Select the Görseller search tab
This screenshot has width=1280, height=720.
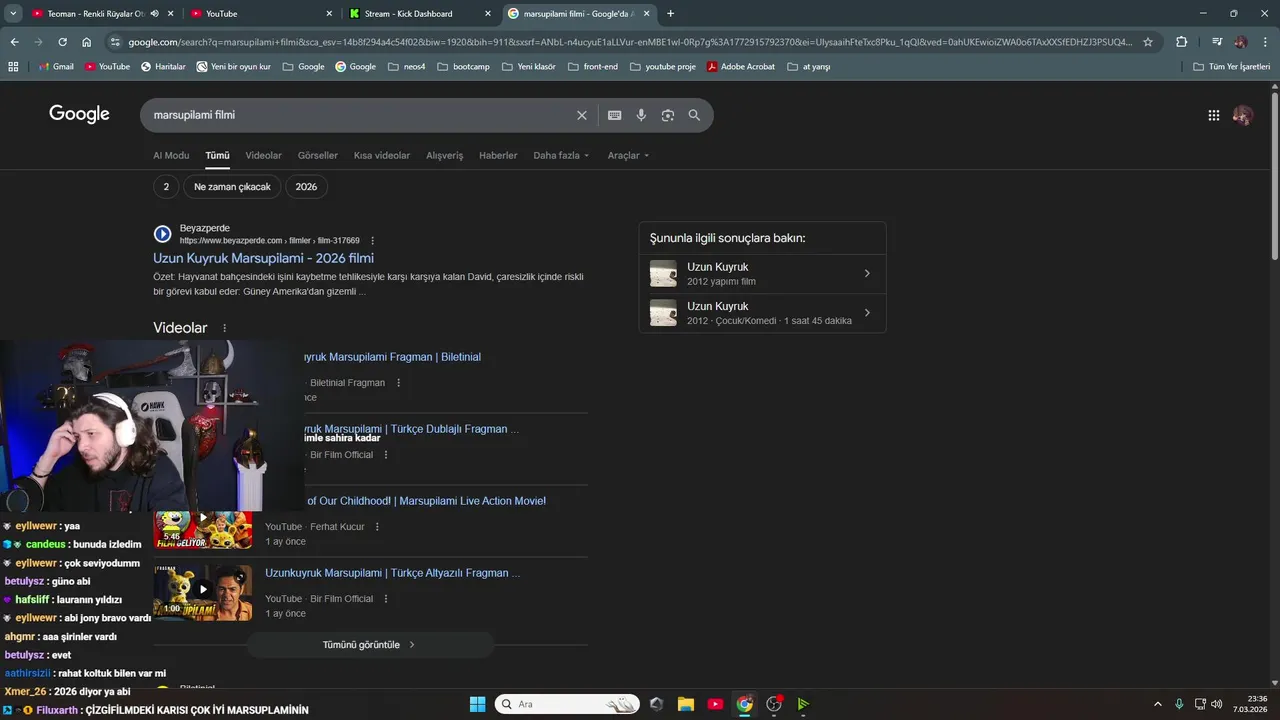tap(318, 156)
